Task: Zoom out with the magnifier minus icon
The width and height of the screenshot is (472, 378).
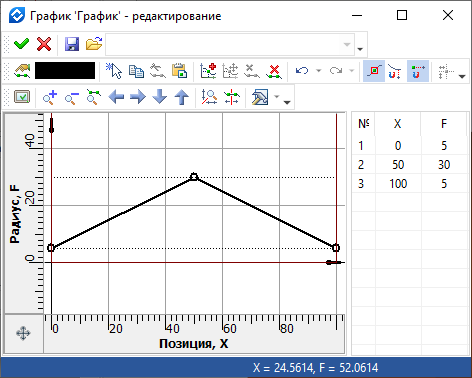Action: (x=71, y=97)
